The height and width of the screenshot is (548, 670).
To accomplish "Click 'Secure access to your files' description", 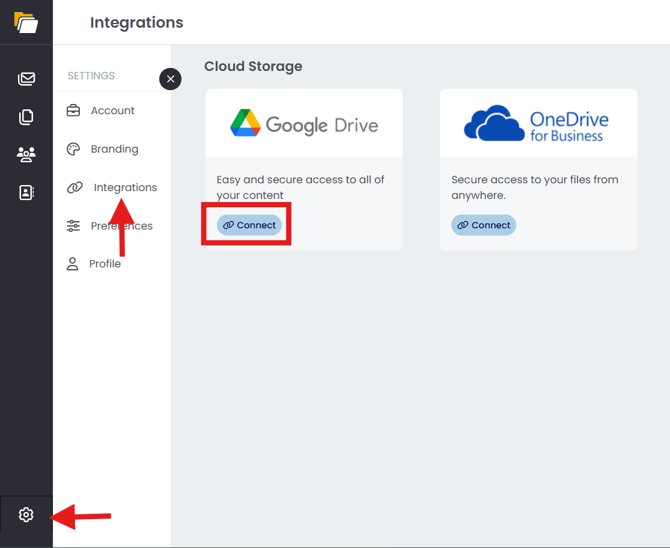I will click(535, 187).
